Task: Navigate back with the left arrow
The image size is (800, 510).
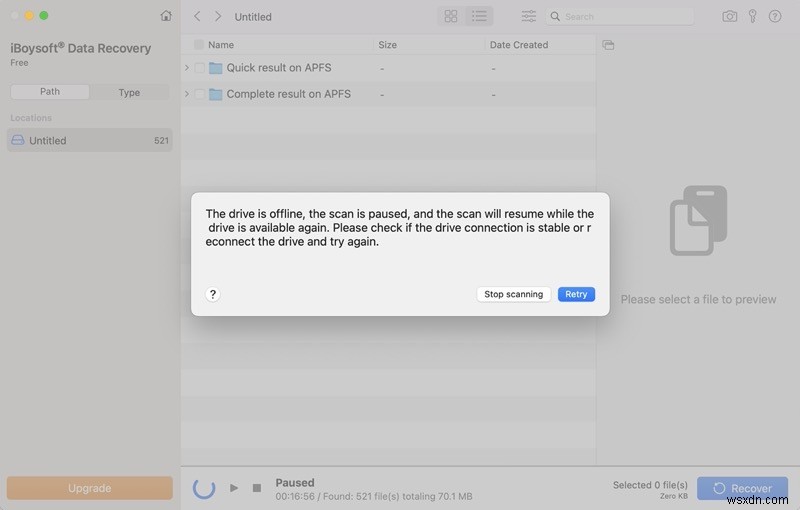Action: click(x=197, y=16)
